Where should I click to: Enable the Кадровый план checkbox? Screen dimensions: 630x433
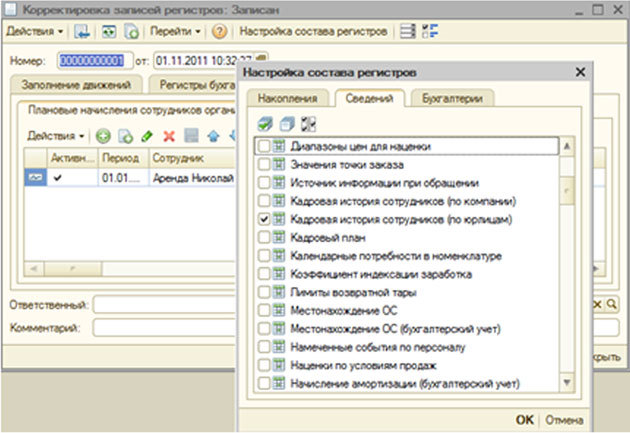[x=264, y=237]
